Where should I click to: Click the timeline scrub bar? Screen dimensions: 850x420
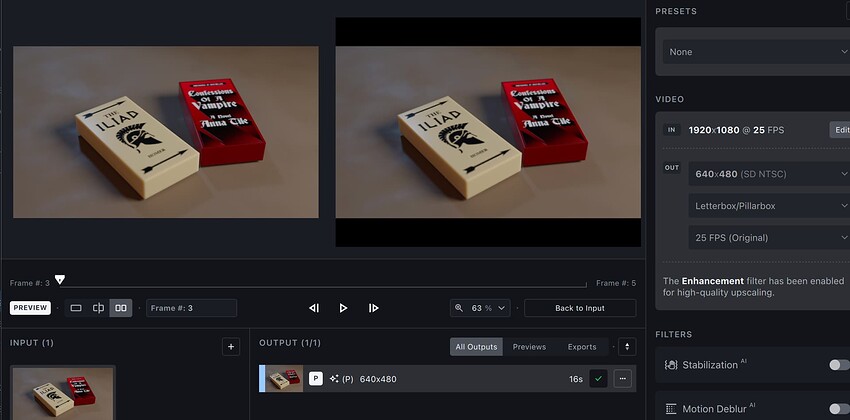click(x=323, y=286)
